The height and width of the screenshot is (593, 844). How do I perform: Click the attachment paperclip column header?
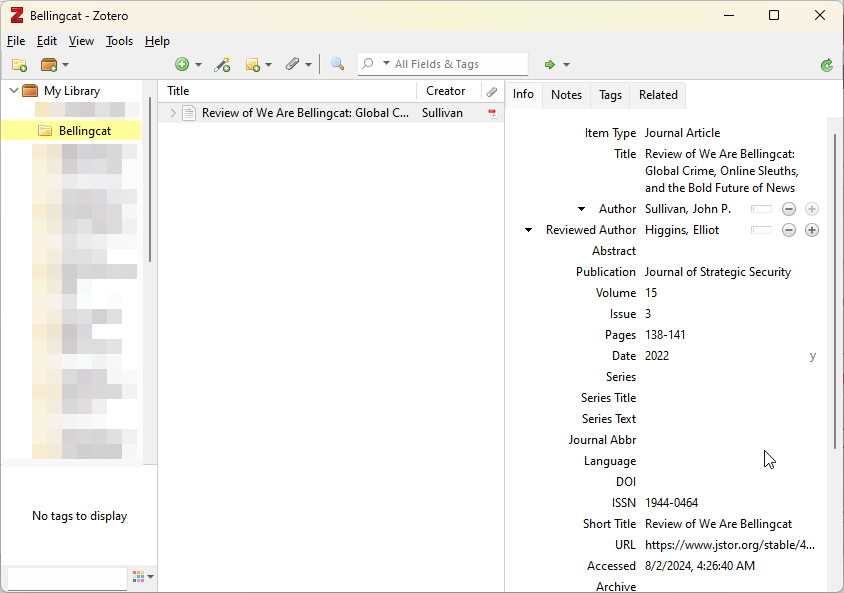tap(492, 91)
